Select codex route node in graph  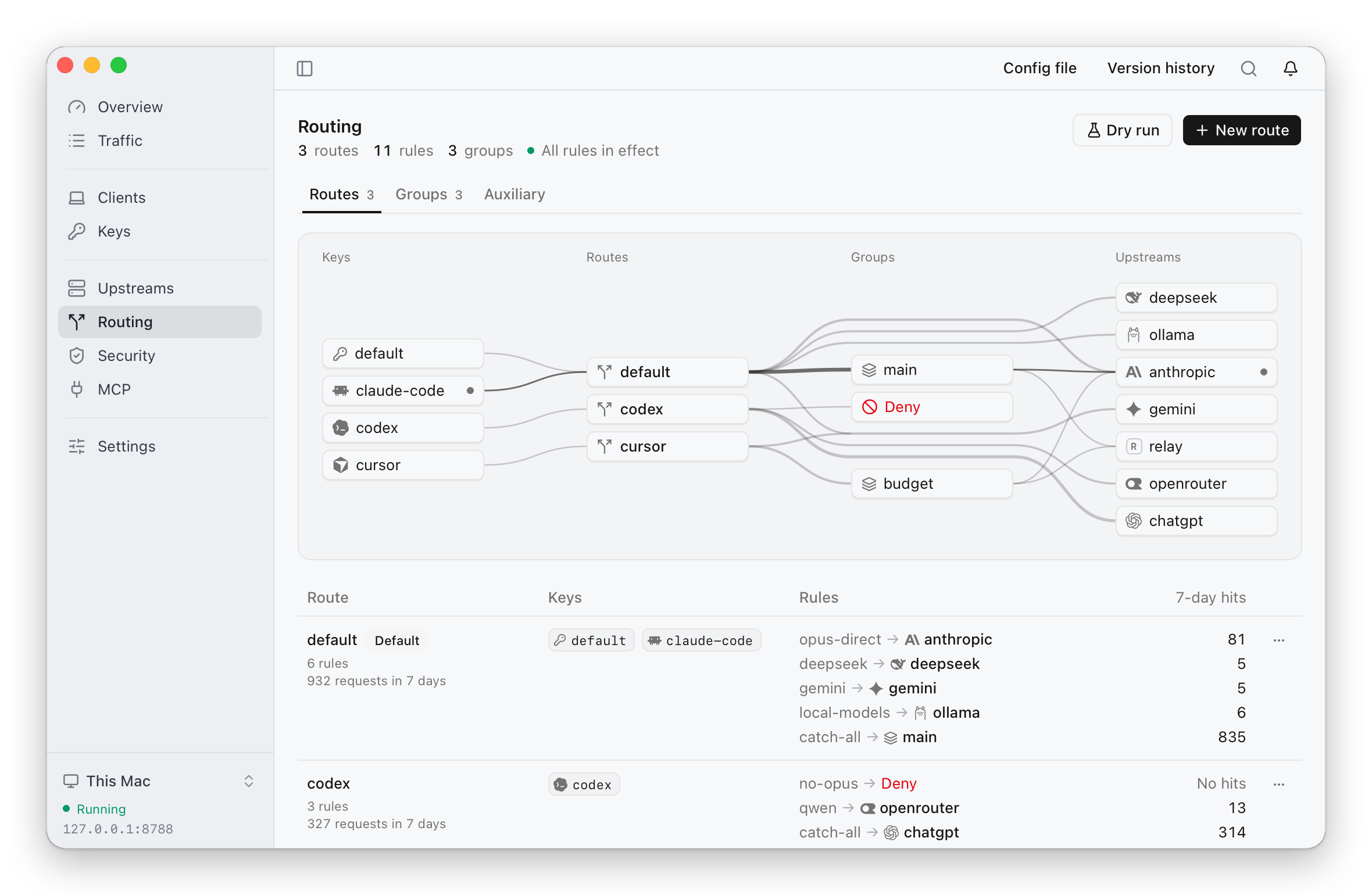(x=667, y=409)
